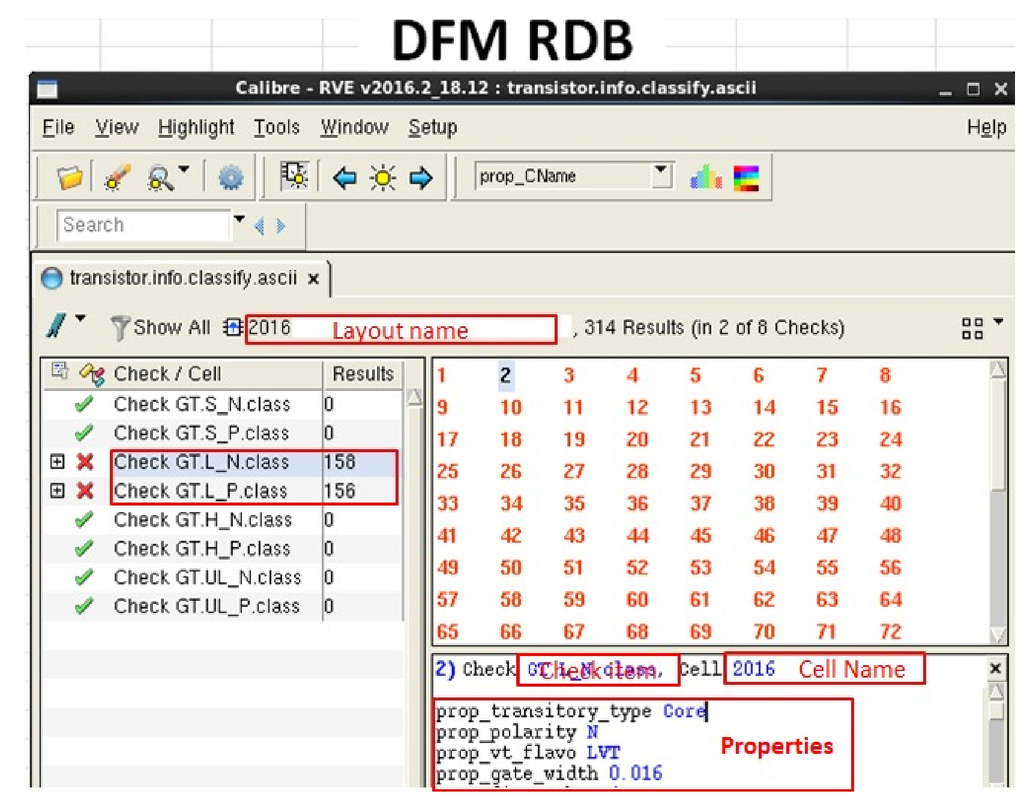Click the details pane vertical scrollbar
Screen dimensions: 1033x803
[997, 734]
